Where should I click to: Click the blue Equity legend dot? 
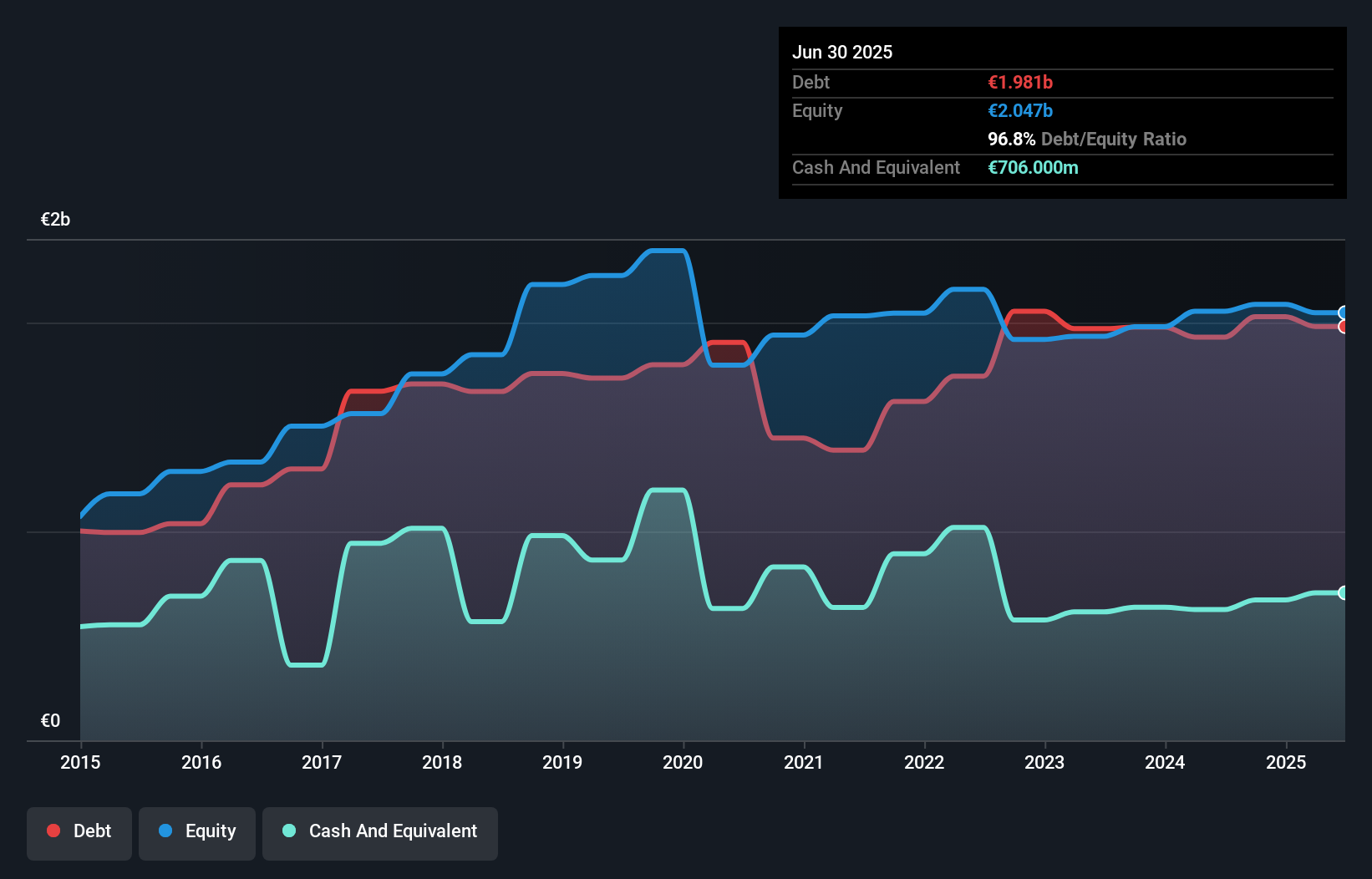click(x=165, y=831)
